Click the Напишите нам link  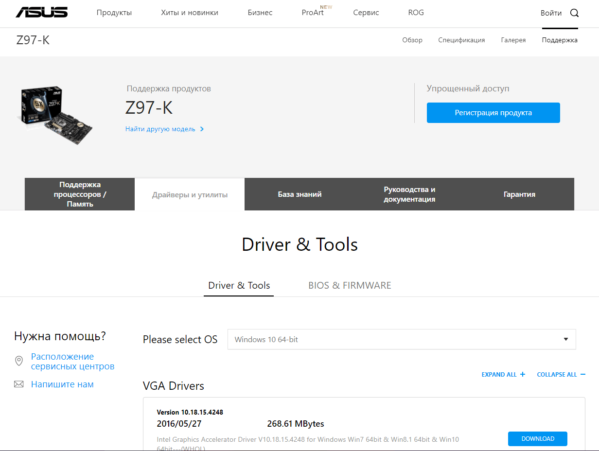[62, 384]
